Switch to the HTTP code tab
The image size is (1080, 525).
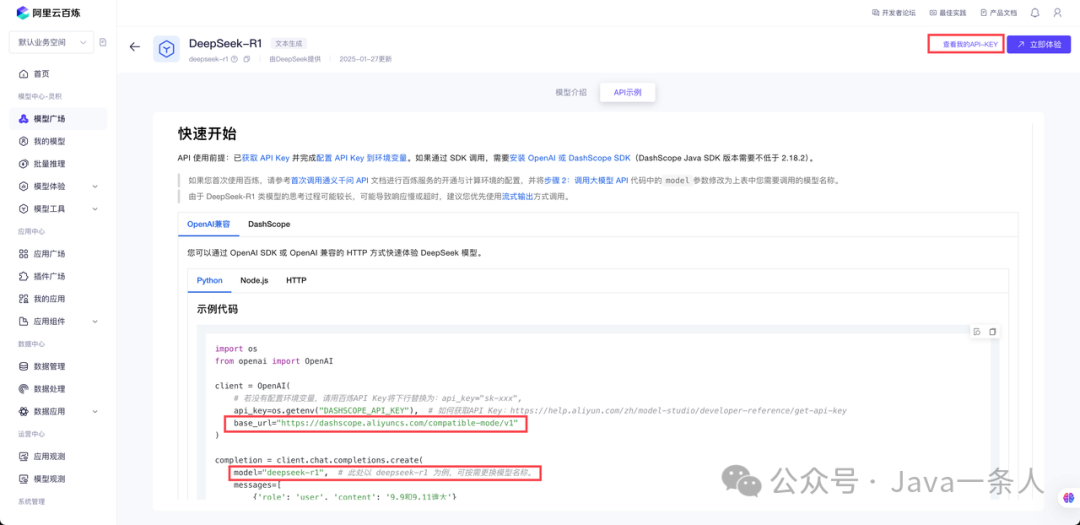point(296,280)
